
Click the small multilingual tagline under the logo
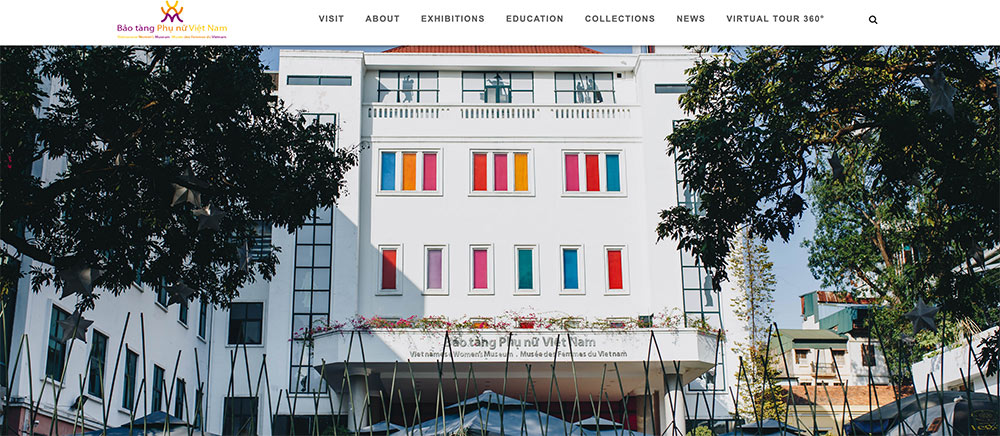click(172, 37)
